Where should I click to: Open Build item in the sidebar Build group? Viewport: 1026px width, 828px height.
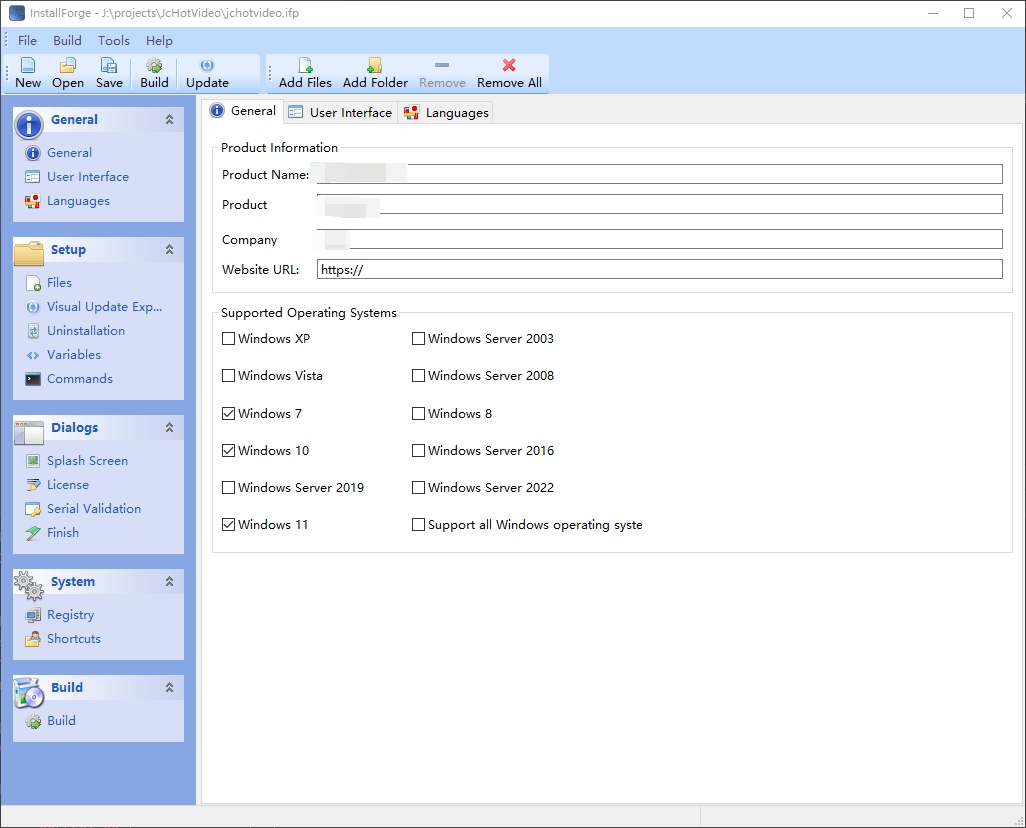[x=51, y=721]
